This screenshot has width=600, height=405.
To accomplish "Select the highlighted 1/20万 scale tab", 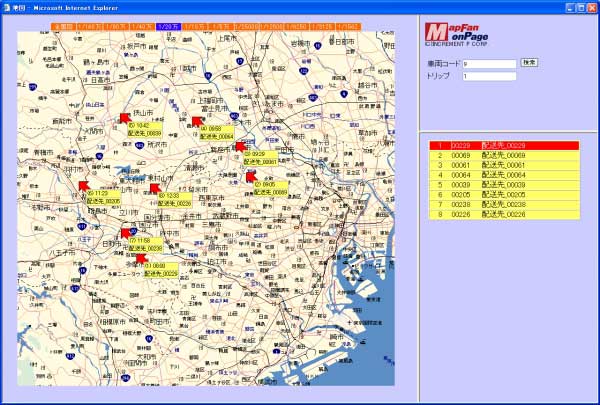I will [x=168, y=26].
